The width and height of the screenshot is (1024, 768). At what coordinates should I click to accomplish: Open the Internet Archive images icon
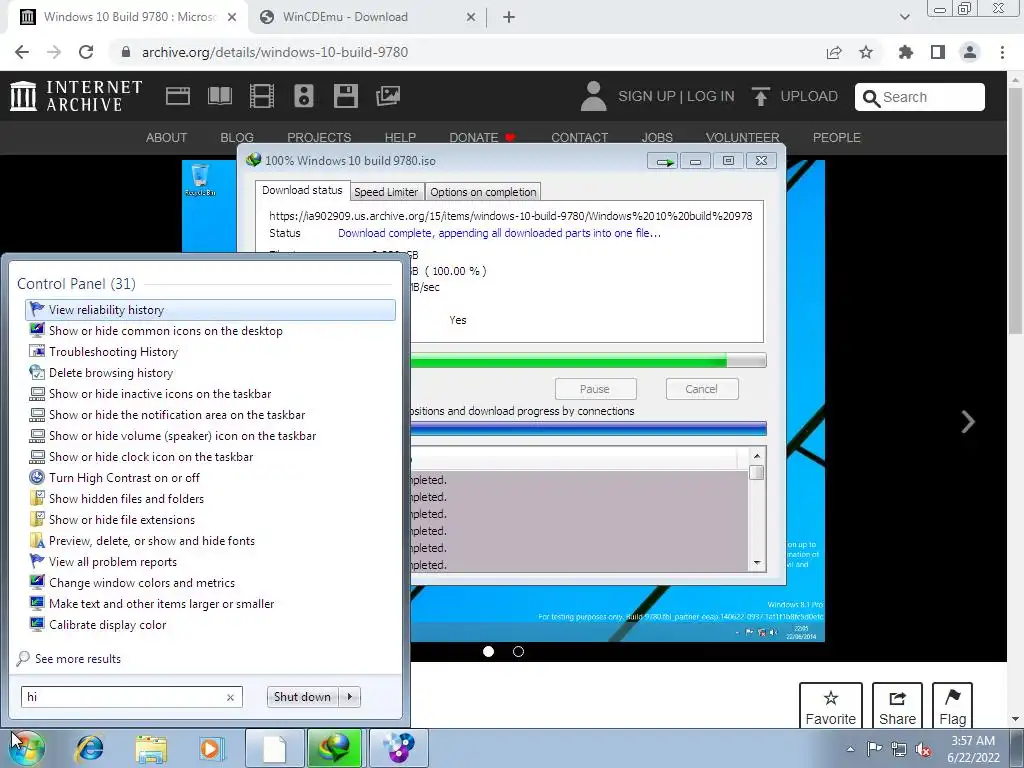click(388, 96)
